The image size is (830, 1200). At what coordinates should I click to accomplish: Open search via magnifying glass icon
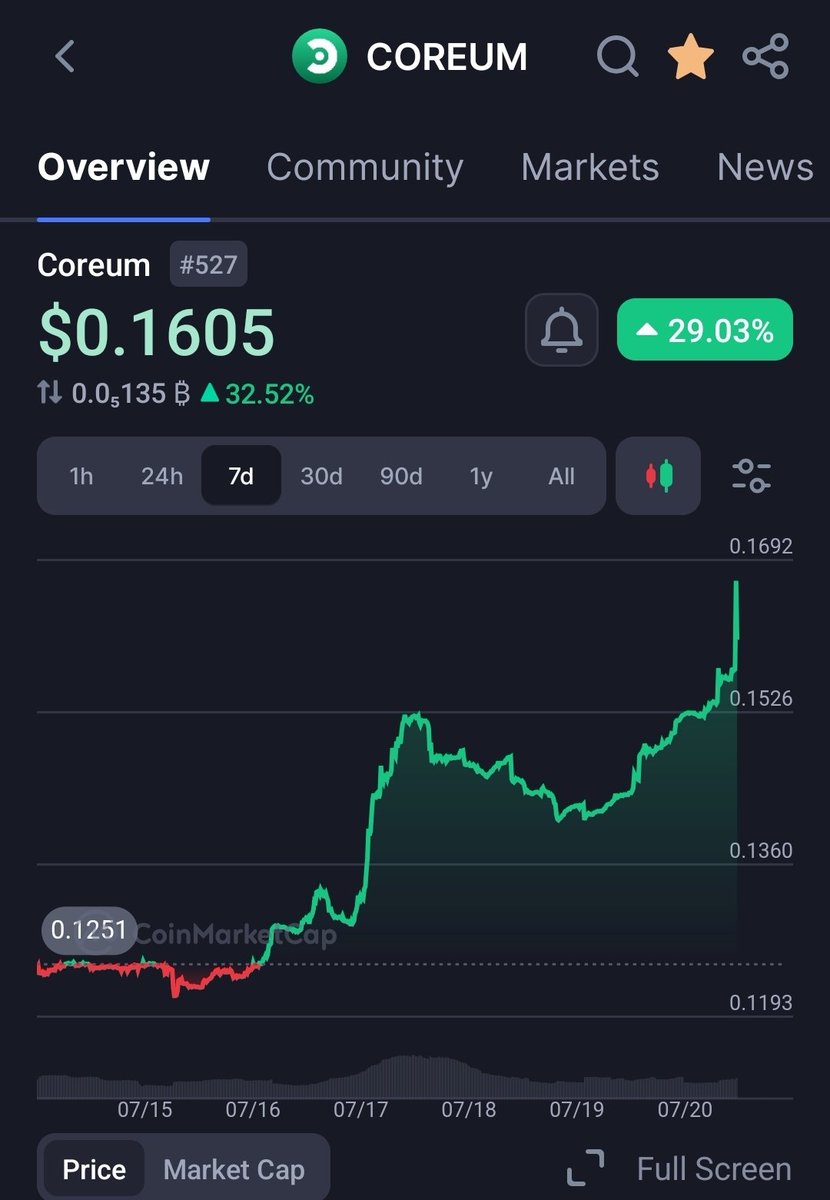click(x=618, y=57)
